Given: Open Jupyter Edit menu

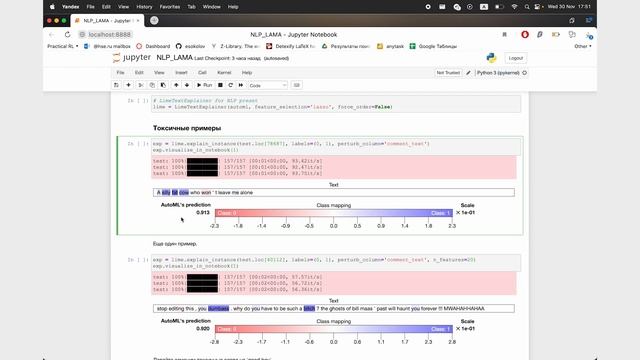Looking at the screenshot, I should point(139,73).
